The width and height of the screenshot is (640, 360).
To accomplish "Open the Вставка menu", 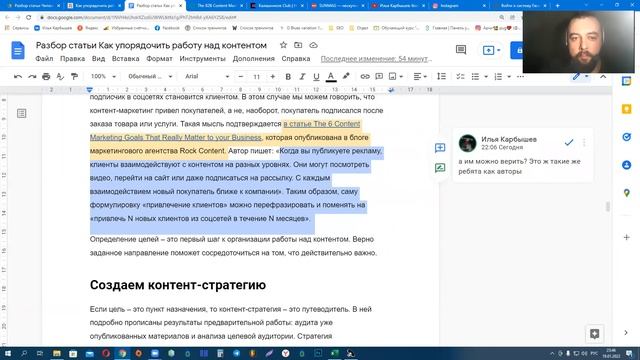I will coord(125,59).
